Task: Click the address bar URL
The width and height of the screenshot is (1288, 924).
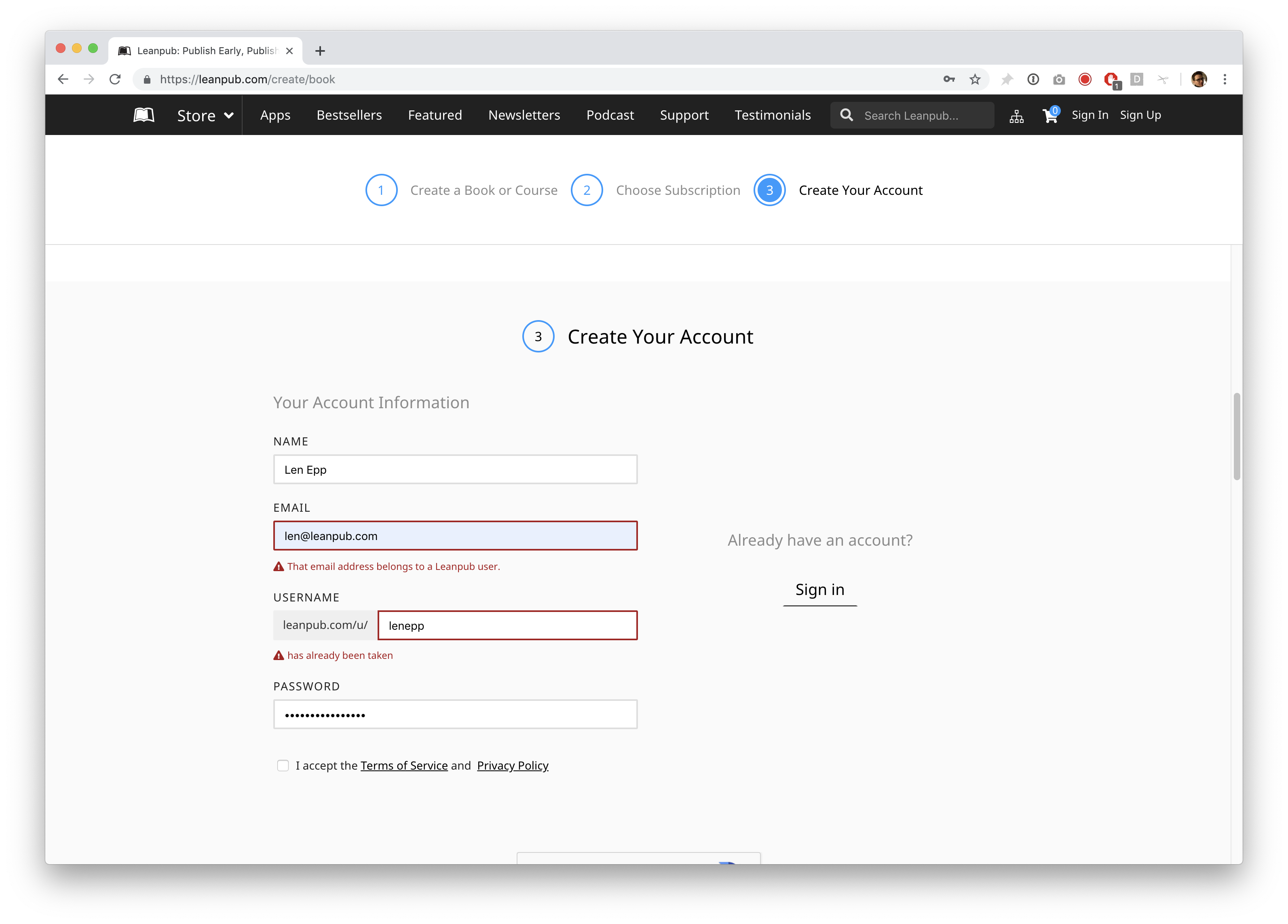Action: (x=247, y=80)
